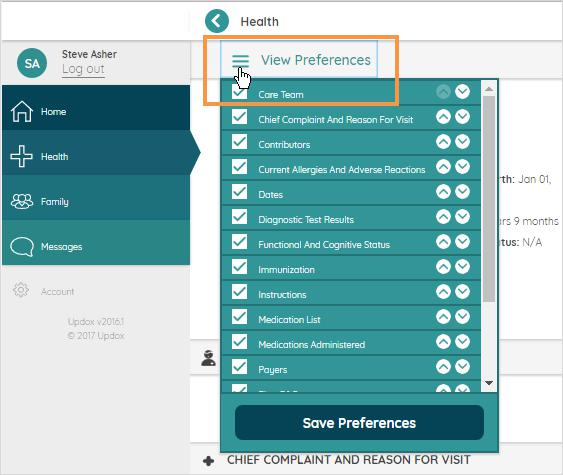
Task: Click the Save Preferences button
Action: (x=359, y=423)
